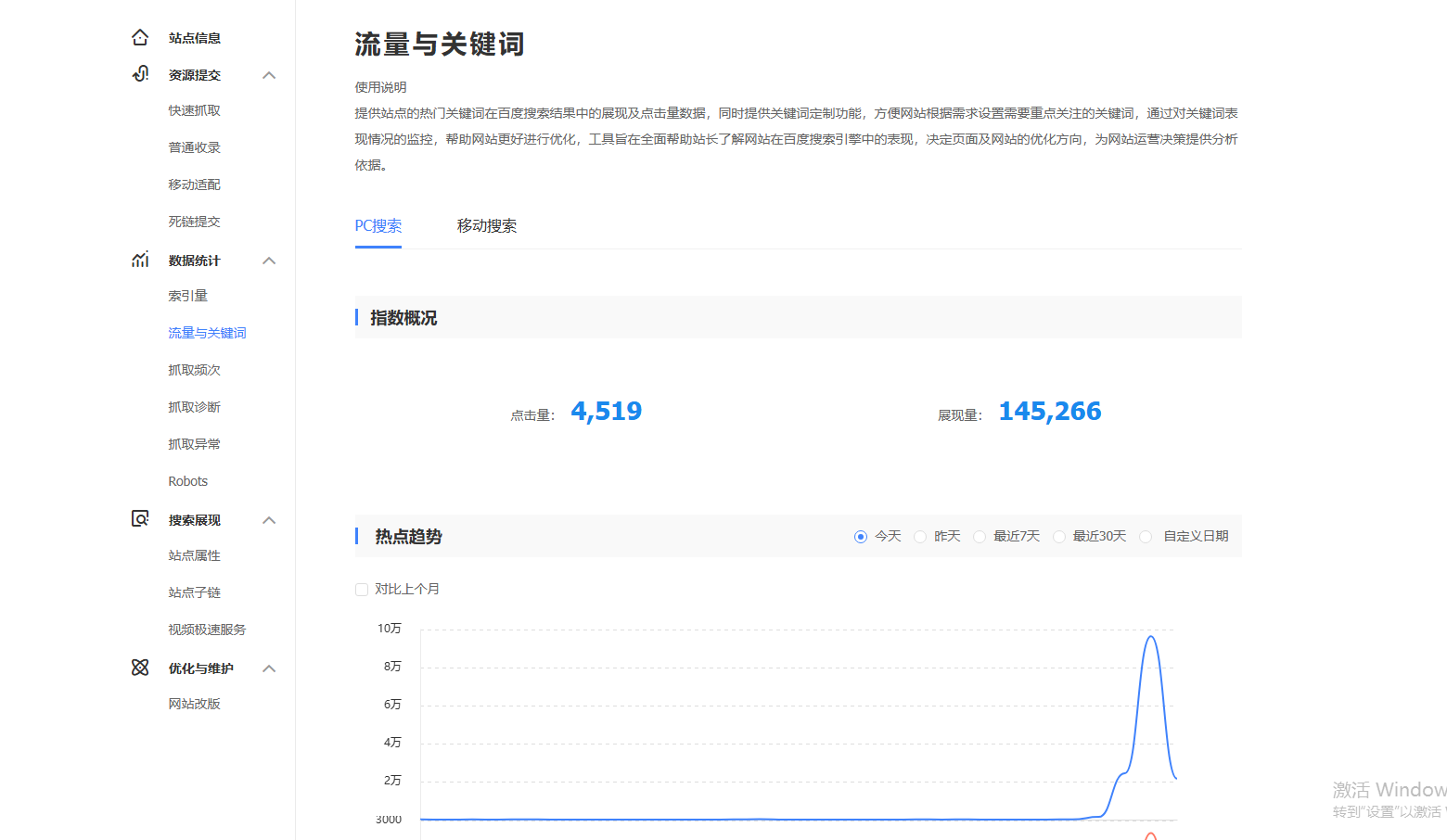Open 抓取异常 in the sidebar
This screenshot has height=840, width=1447.
[195, 444]
